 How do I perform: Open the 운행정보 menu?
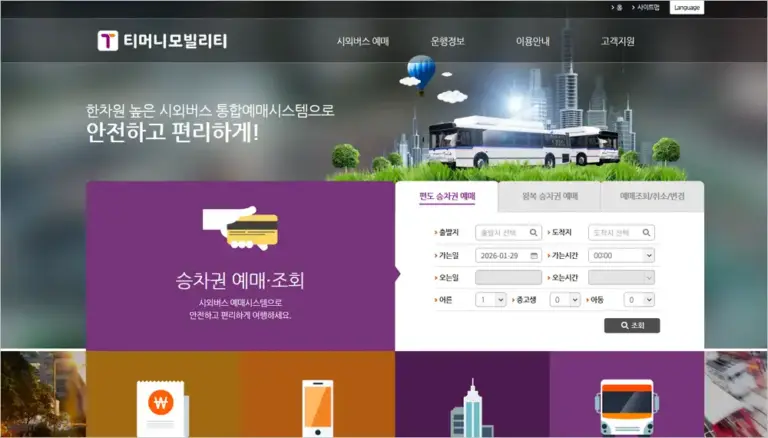click(x=448, y=42)
